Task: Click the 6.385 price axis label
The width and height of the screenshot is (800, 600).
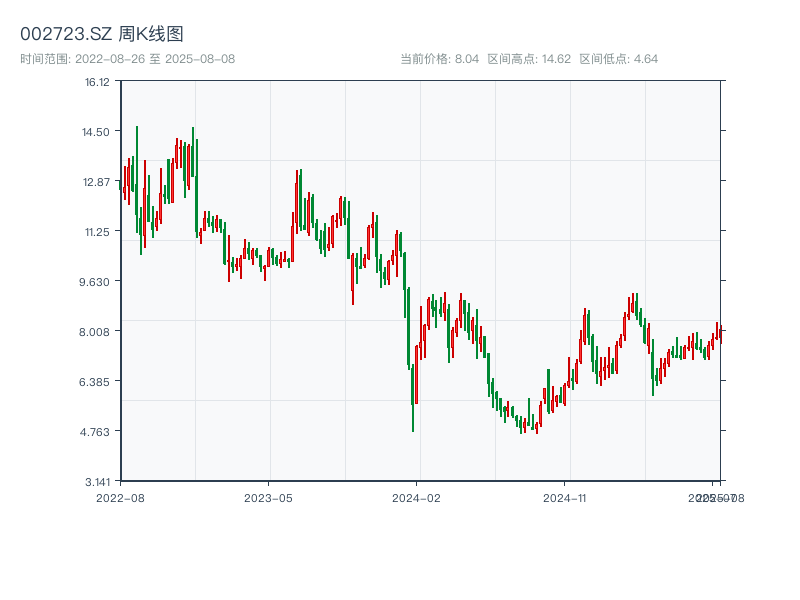Action: pos(97,382)
